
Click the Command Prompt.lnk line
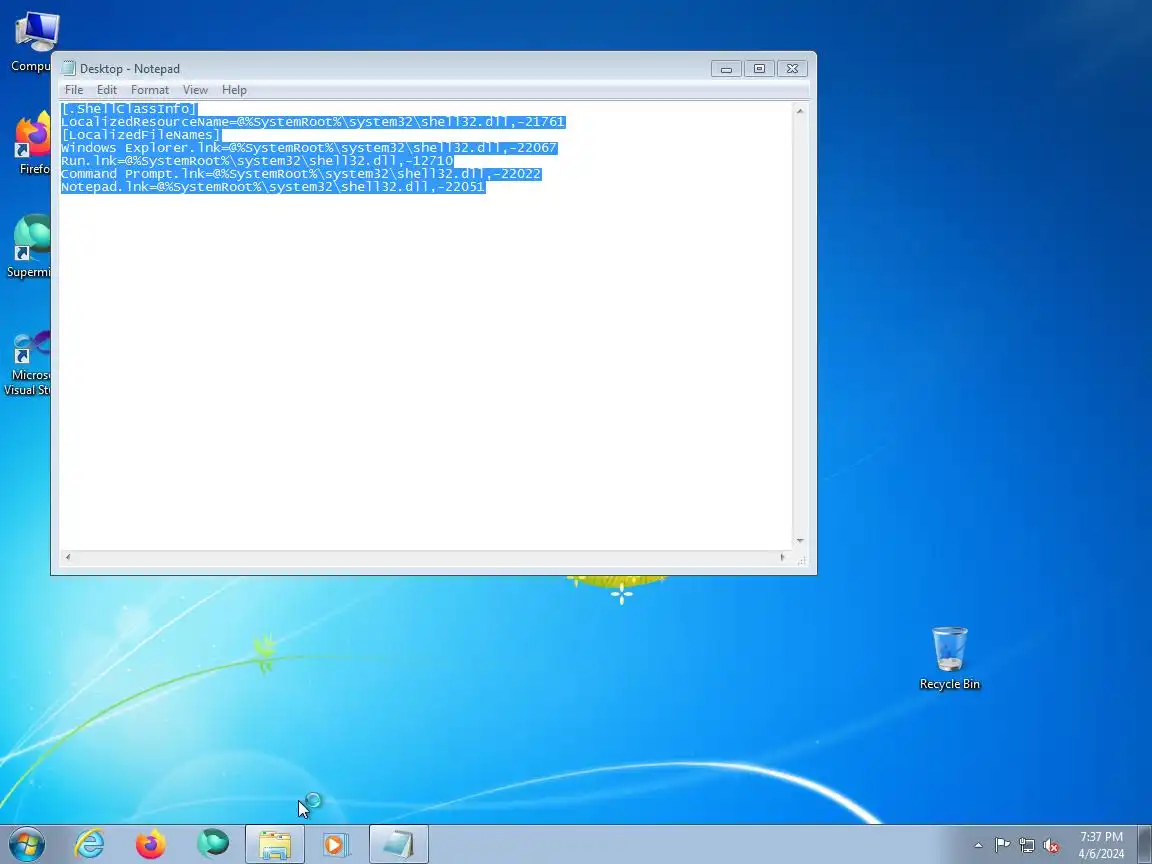301,174
